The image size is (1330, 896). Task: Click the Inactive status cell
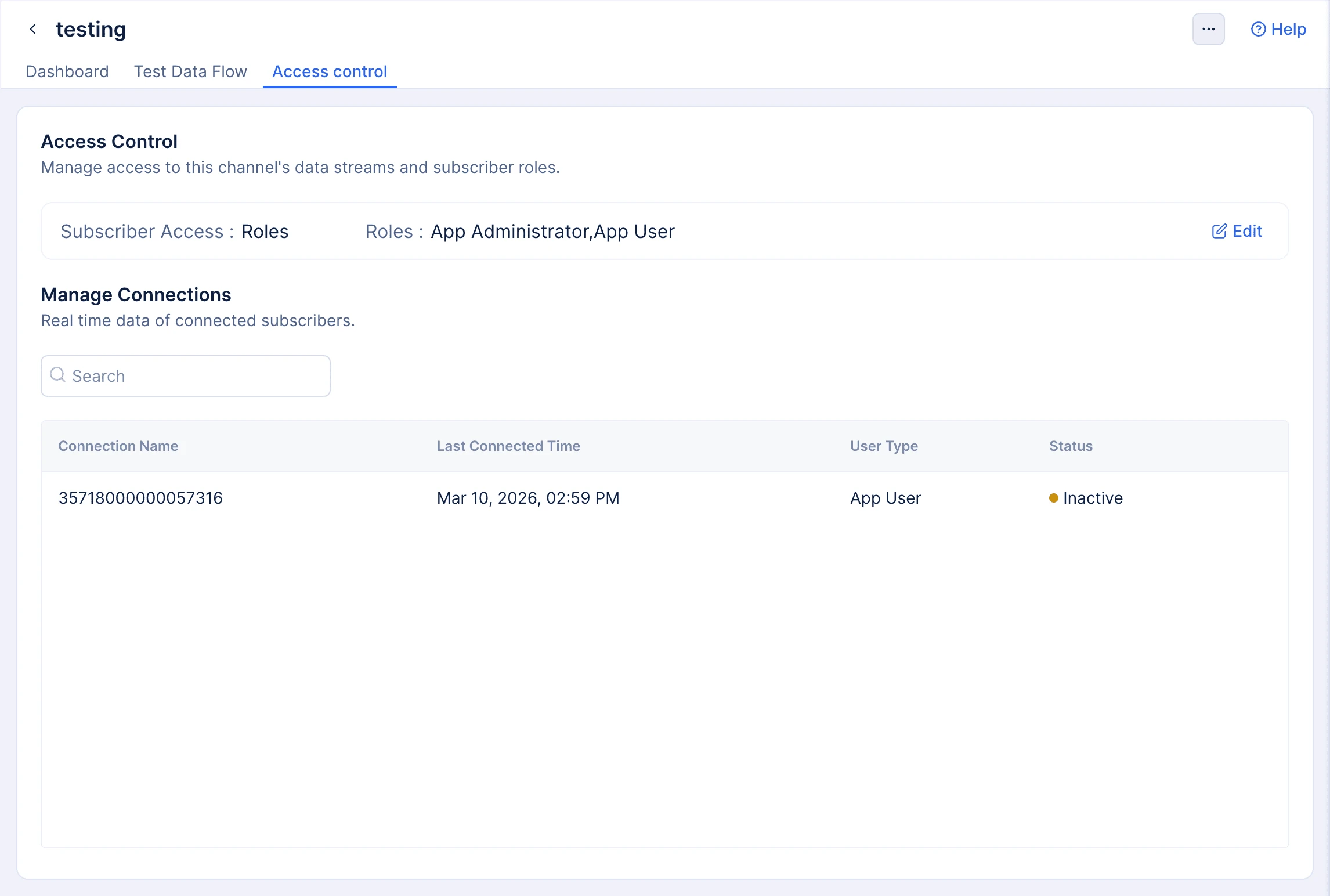click(1086, 498)
